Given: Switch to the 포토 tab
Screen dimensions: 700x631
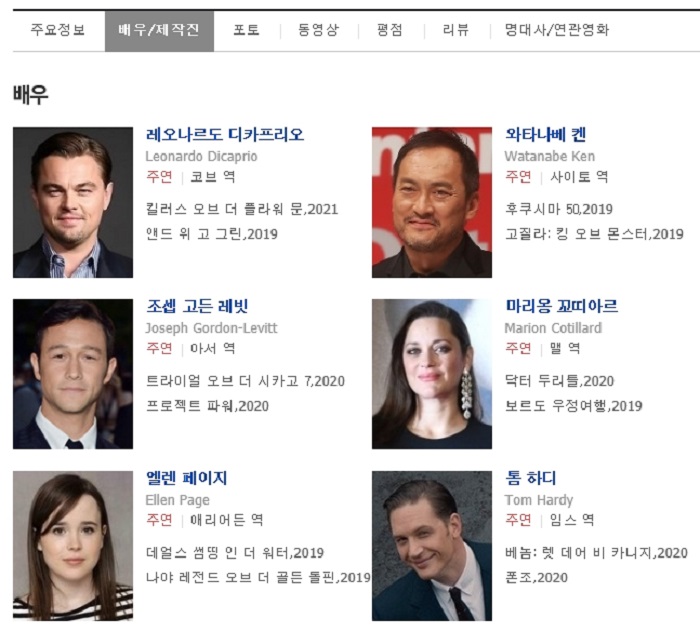Looking at the screenshot, I should (x=246, y=30).
